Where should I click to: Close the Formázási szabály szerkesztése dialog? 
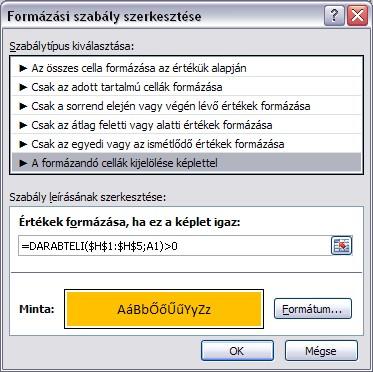click(x=357, y=16)
